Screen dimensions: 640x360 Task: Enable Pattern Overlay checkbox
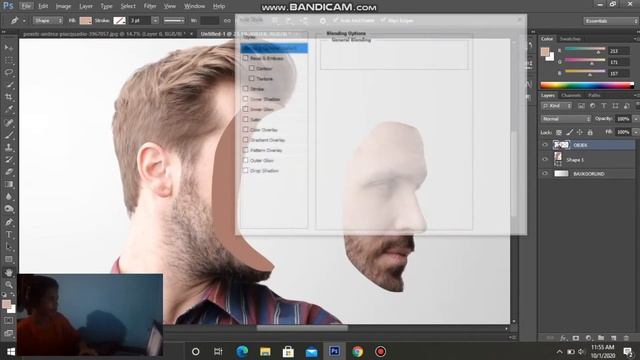coord(246,150)
